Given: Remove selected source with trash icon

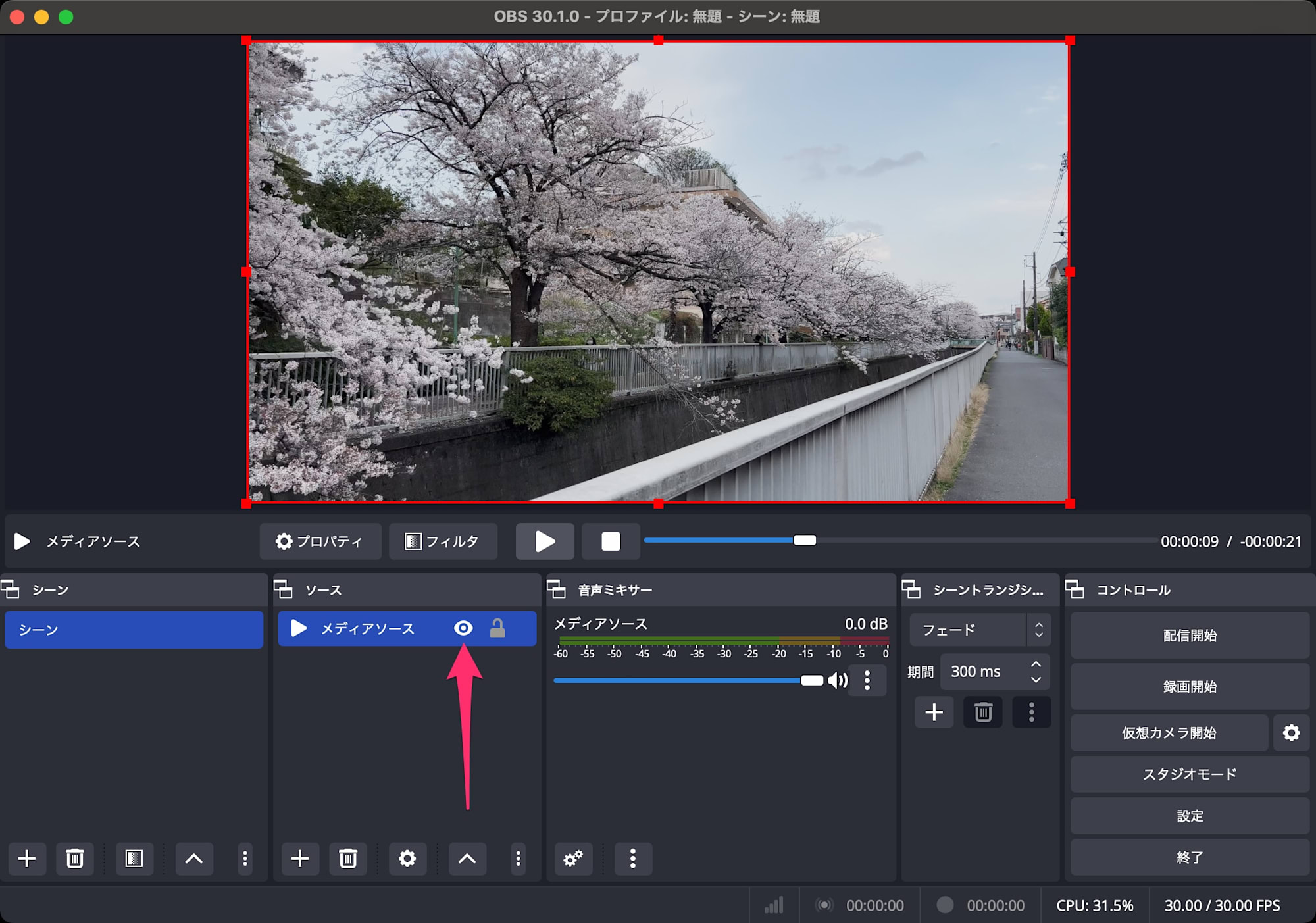Looking at the screenshot, I should (348, 859).
